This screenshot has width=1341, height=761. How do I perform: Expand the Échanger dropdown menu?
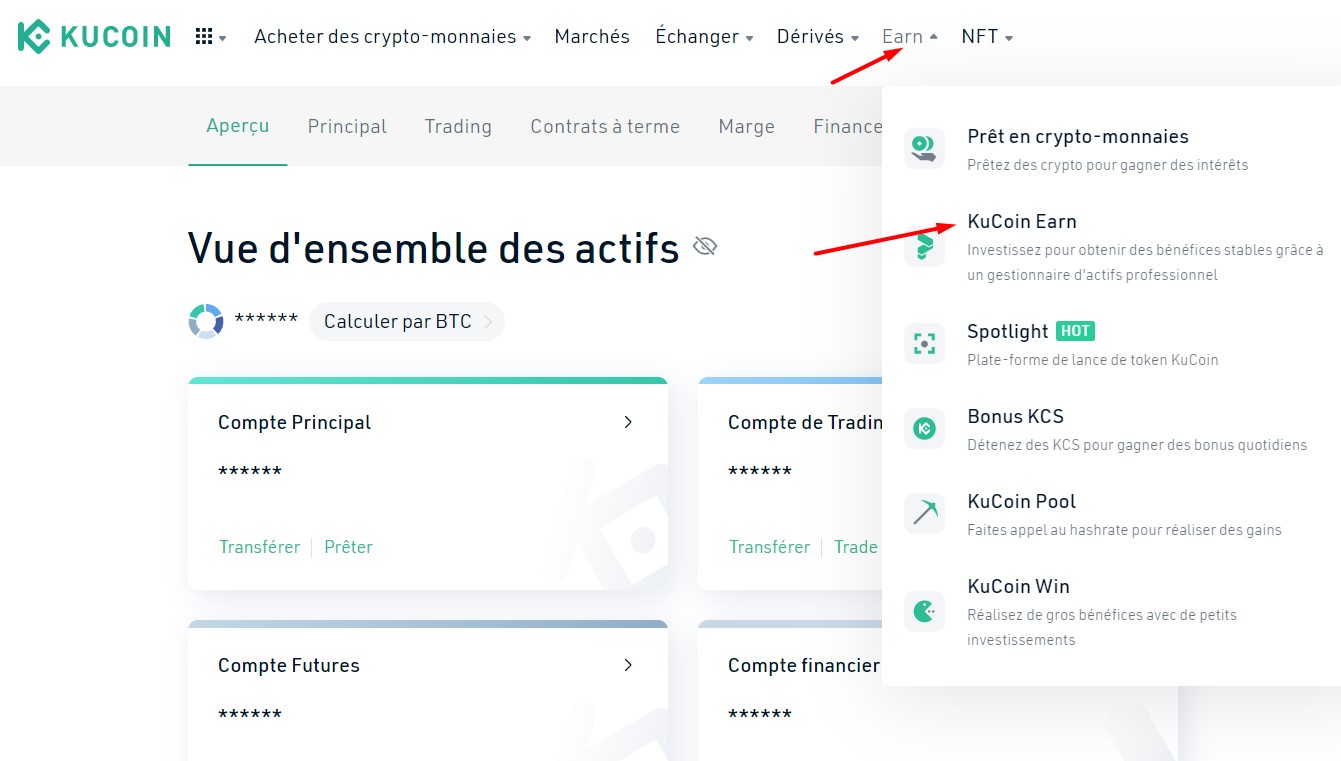[x=703, y=37]
